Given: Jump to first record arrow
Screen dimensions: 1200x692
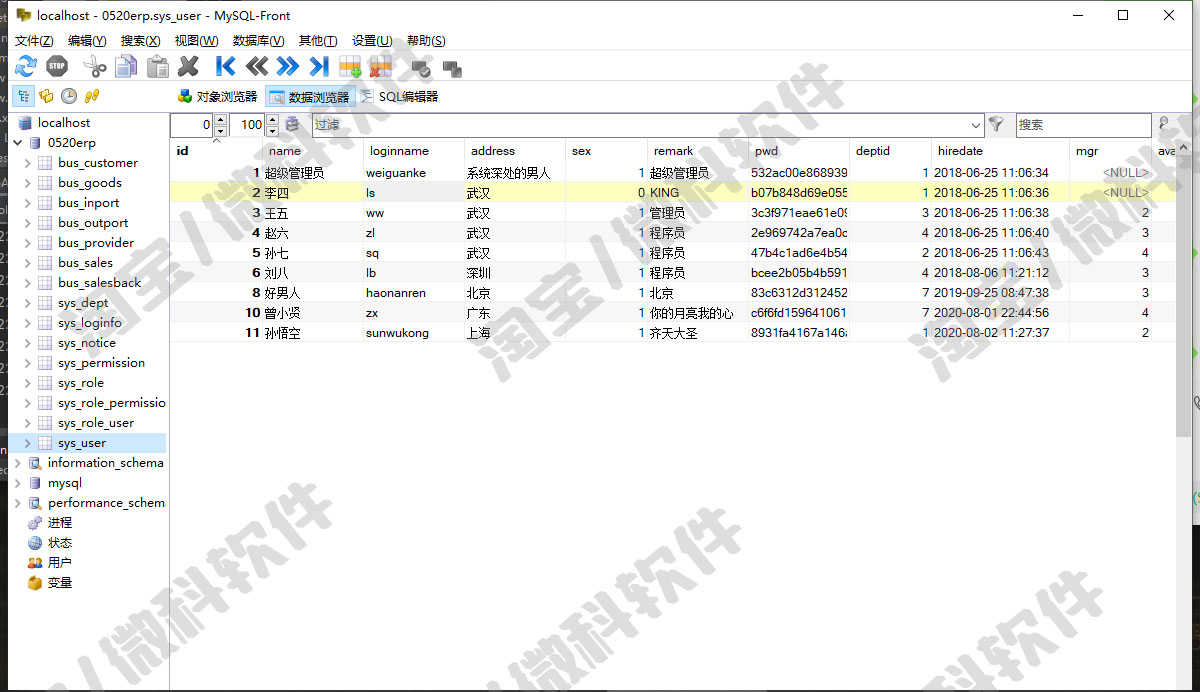Looking at the screenshot, I should pyautogui.click(x=225, y=67).
